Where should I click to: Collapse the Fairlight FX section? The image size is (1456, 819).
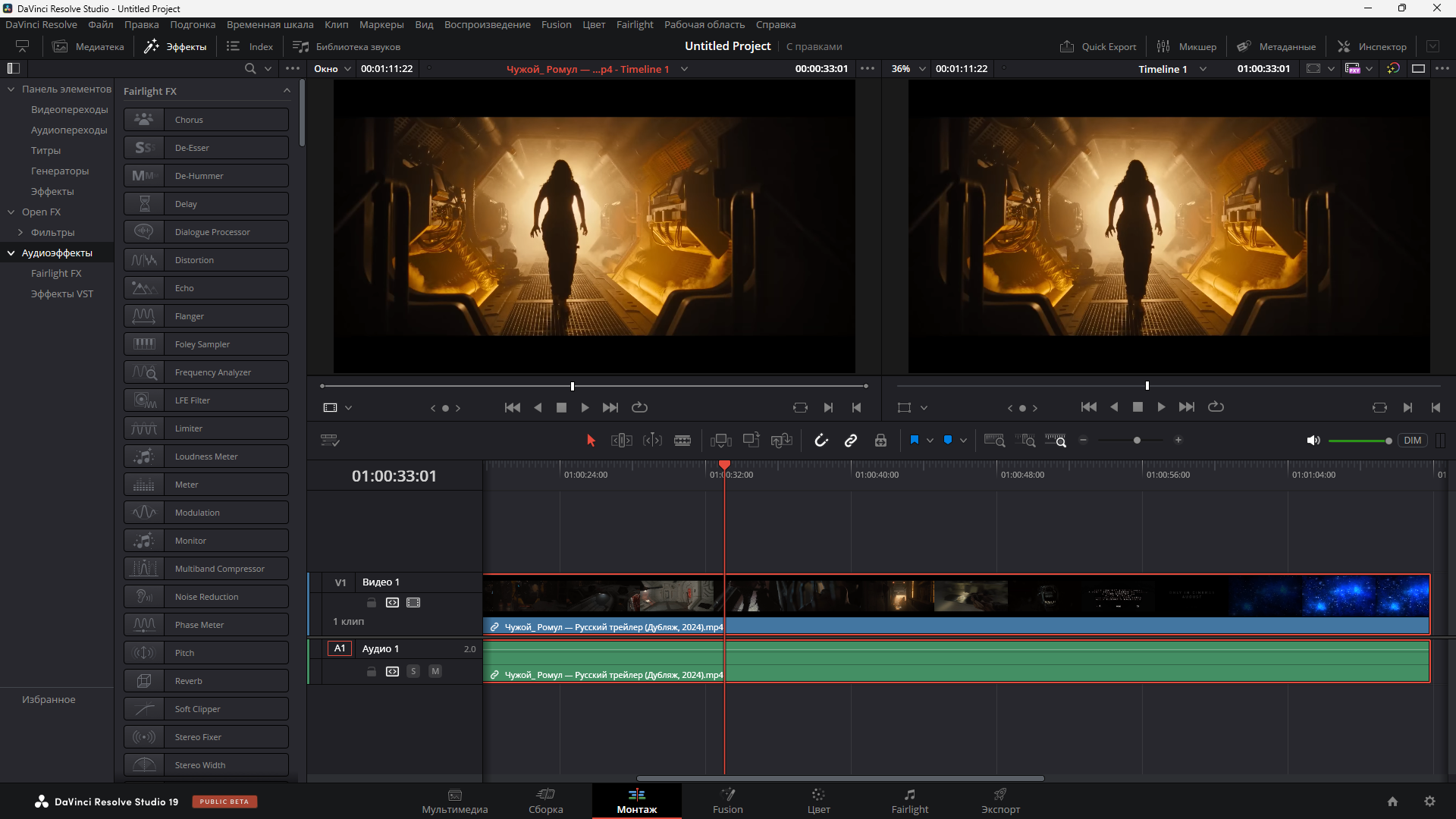pyautogui.click(x=287, y=91)
